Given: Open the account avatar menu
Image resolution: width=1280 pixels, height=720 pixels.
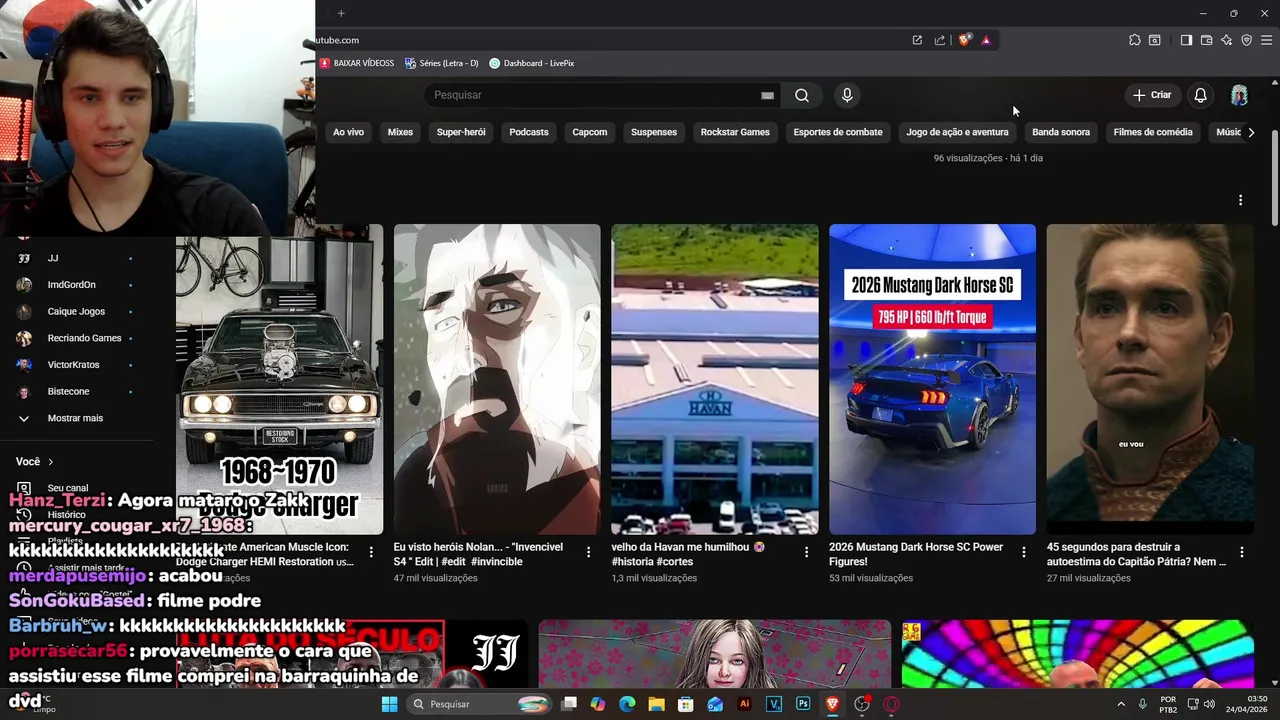Looking at the screenshot, I should (x=1239, y=95).
